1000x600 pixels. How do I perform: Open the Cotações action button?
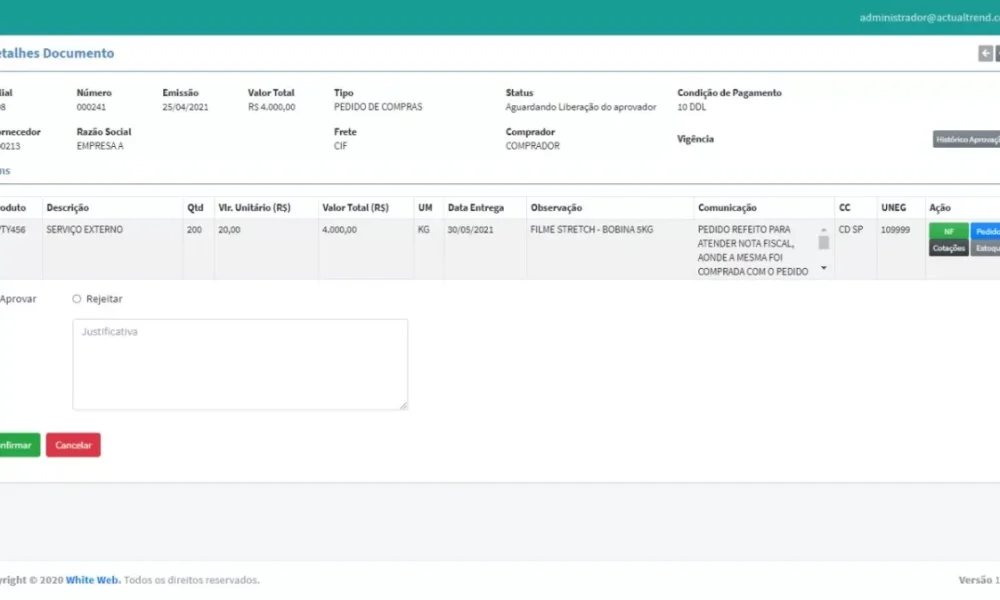[948, 248]
